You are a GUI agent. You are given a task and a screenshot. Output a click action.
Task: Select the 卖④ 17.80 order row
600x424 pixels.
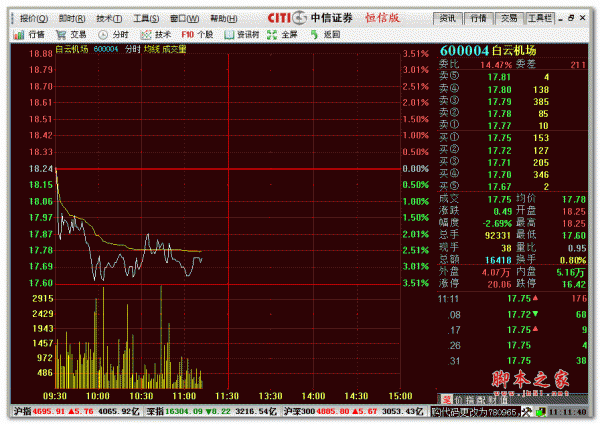(x=512, y=89)
